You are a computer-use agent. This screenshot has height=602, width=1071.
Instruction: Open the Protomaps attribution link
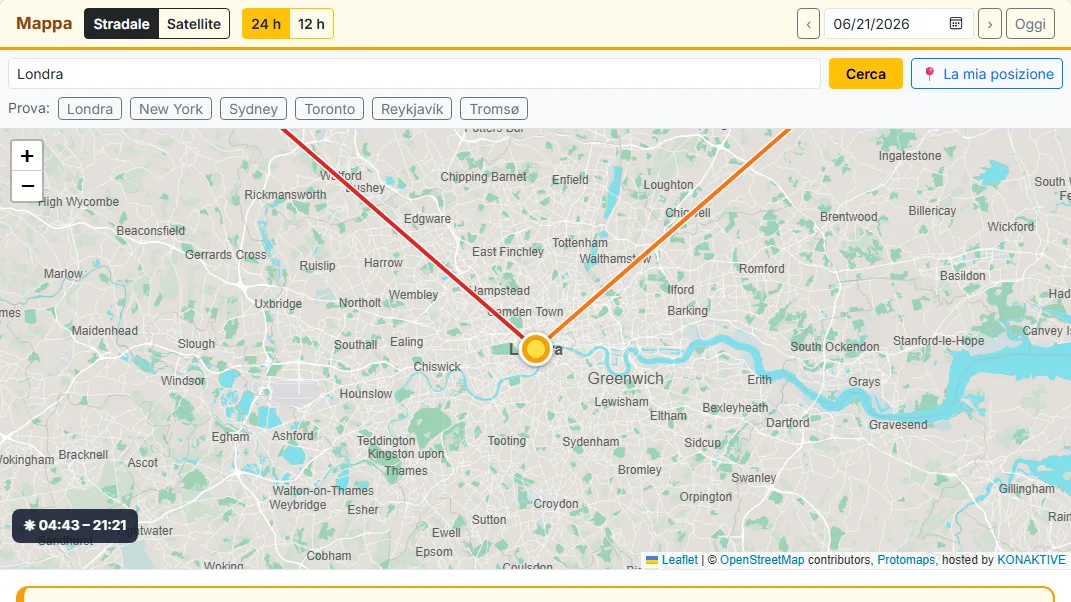pos(906,560)
